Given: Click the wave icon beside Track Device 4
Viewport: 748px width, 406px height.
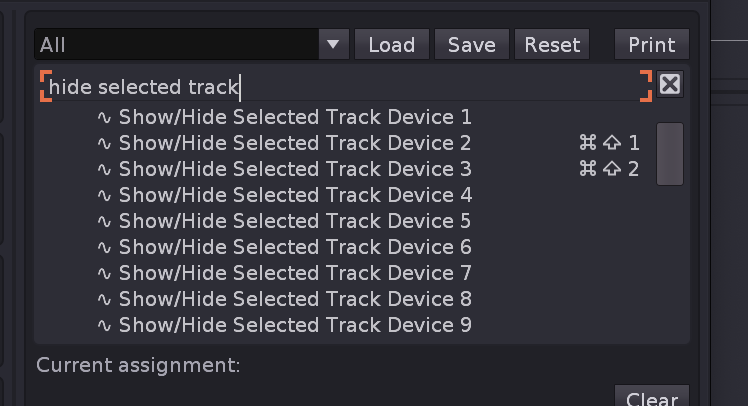Looking at the screenshot, I should pos(104,195).
